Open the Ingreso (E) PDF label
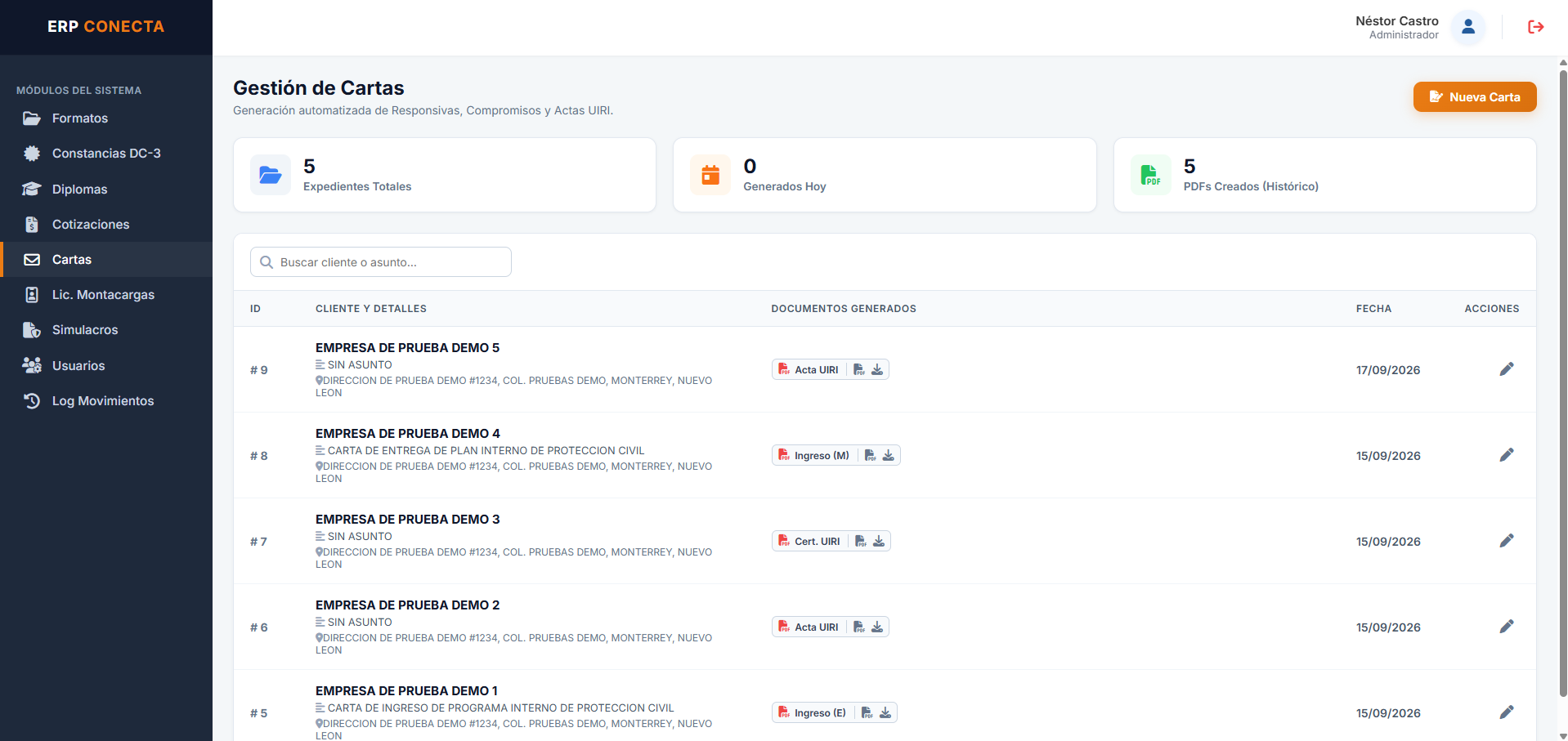Image resolution: width=1568 pixels, height=741 pixels. pos(813,712)
